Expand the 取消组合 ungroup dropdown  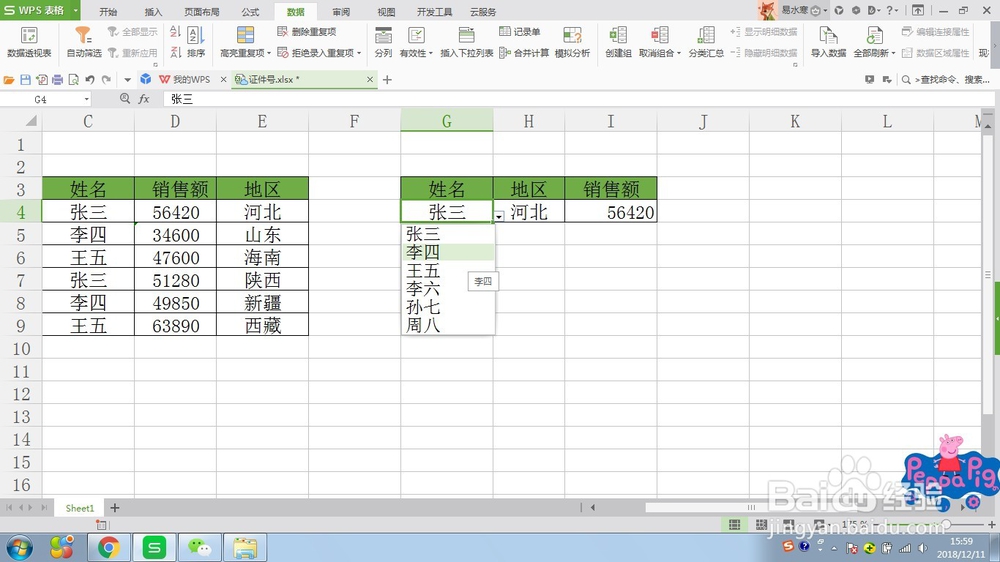pyautogui.click(x=679, y=54)
